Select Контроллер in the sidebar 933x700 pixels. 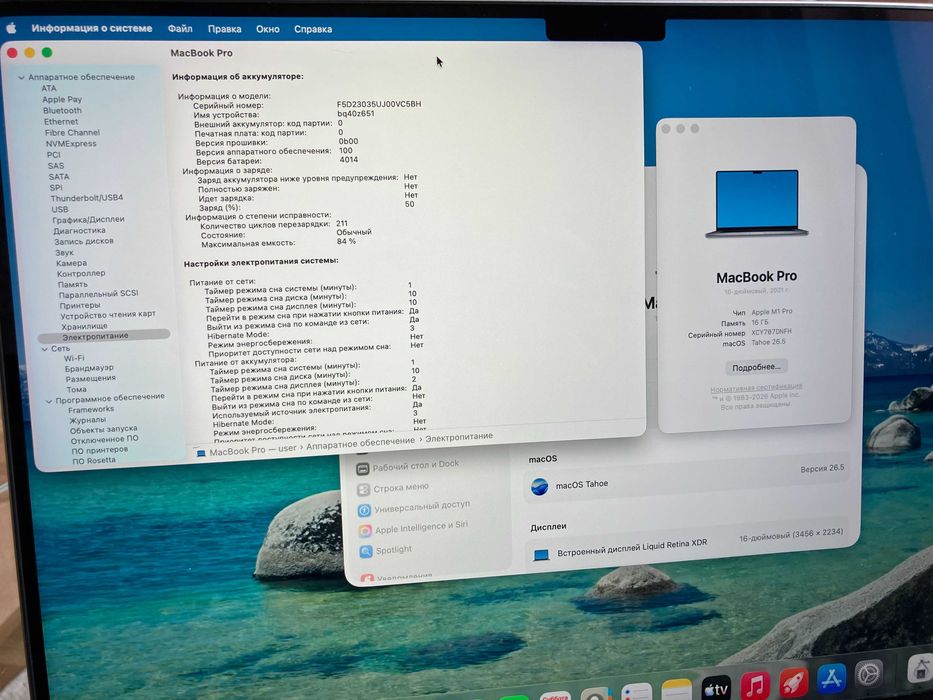[x=81, y=273]
